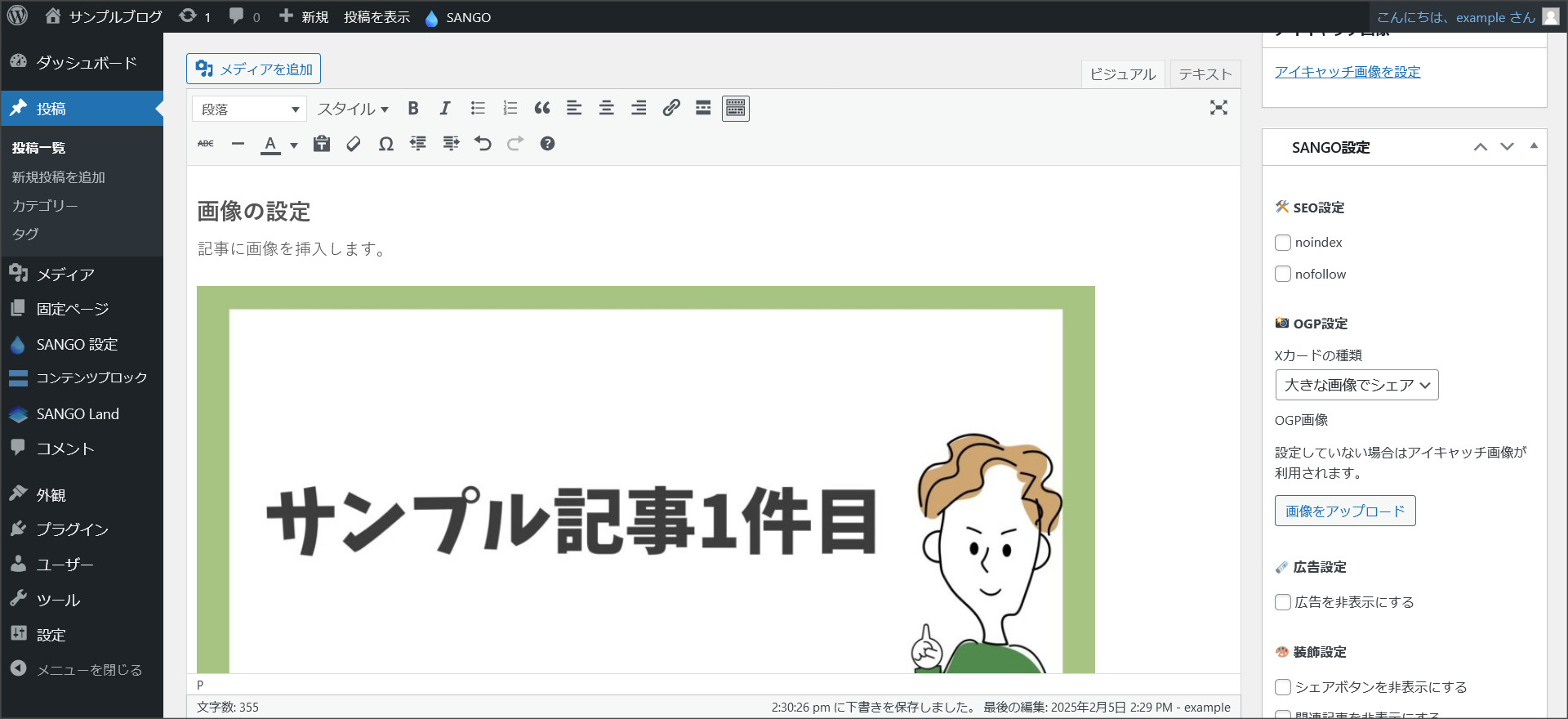Clear formatting with eraser icon
The image size is (1568, 719).
coord(354,144)
